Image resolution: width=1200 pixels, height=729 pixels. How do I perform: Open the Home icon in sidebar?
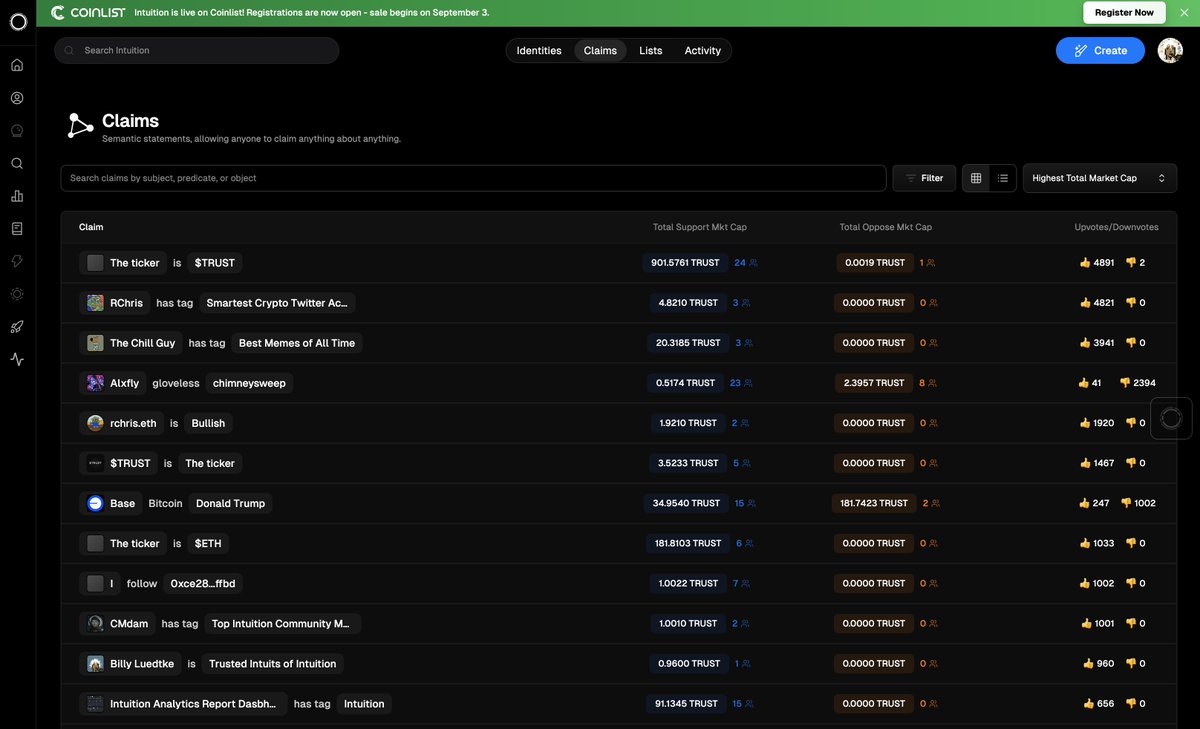(x=17, y=66)
